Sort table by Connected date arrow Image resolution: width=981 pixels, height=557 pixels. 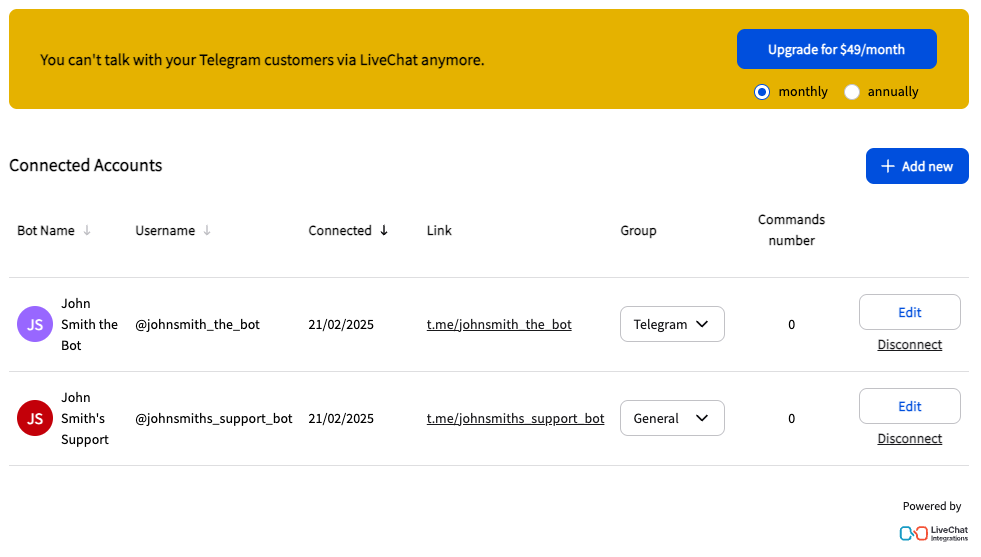click(384, 230)
